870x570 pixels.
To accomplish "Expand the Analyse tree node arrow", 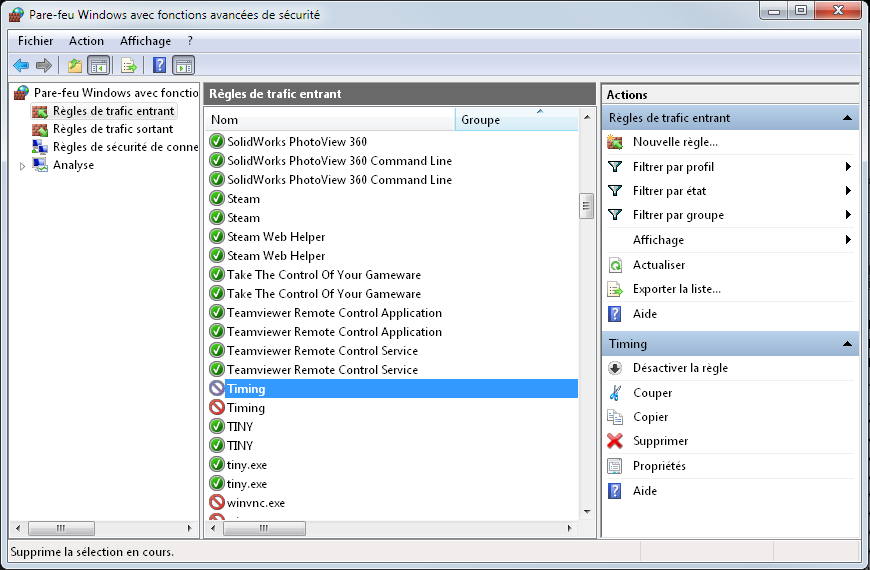I will [22, 166].
